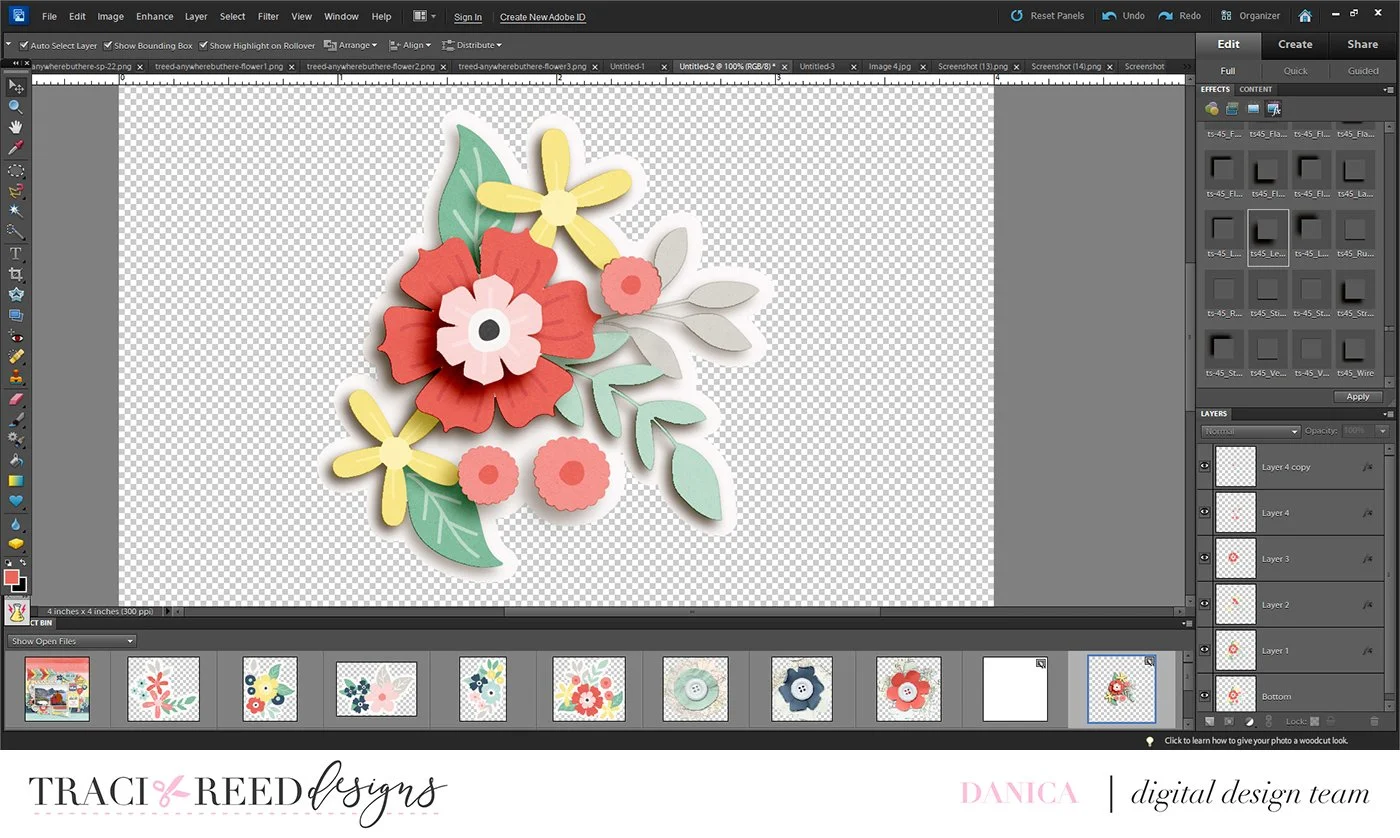
Task: Select the Hand tool
Action: click(x=15, y=128)
